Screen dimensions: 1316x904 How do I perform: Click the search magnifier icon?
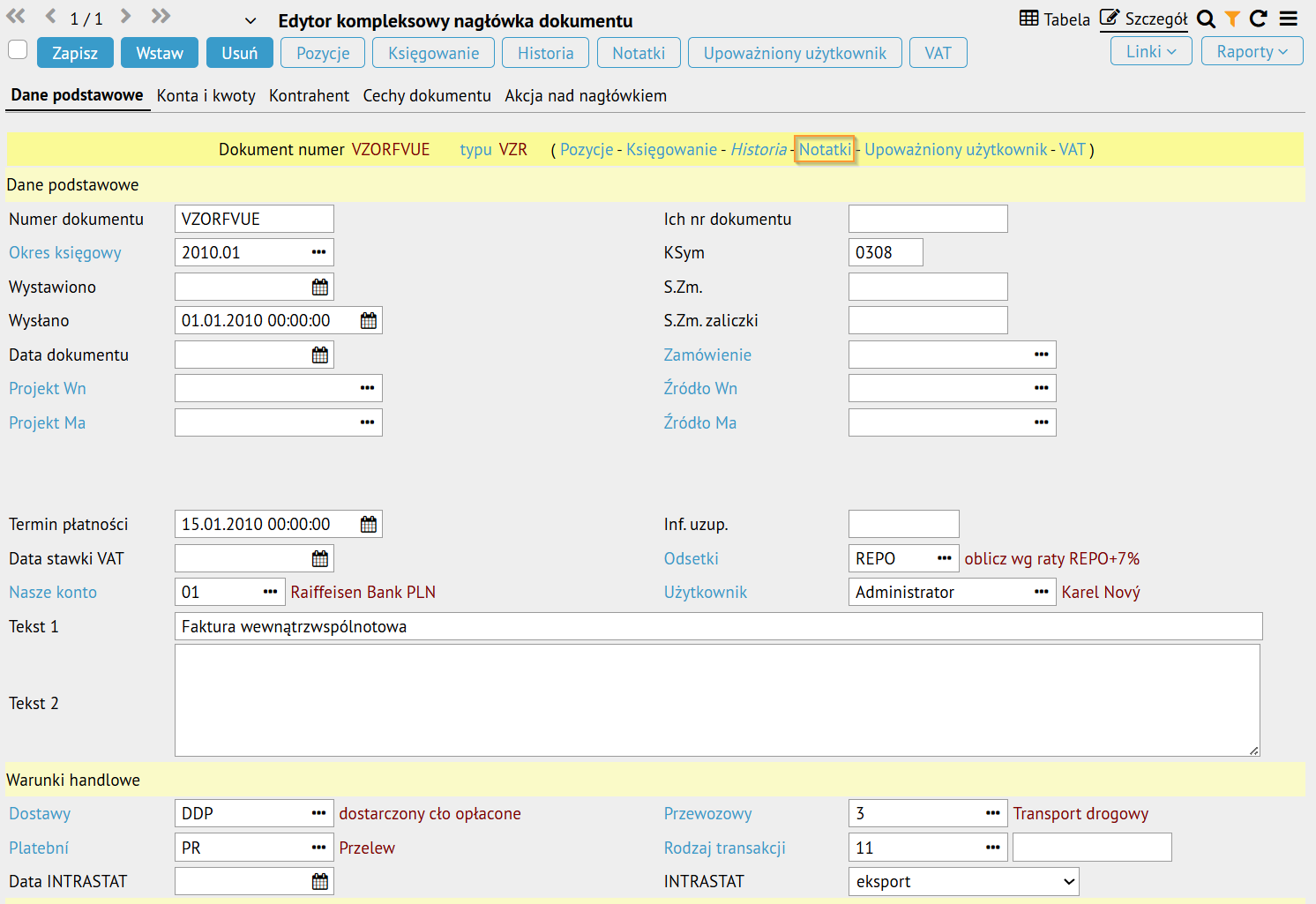point(1206,19)
